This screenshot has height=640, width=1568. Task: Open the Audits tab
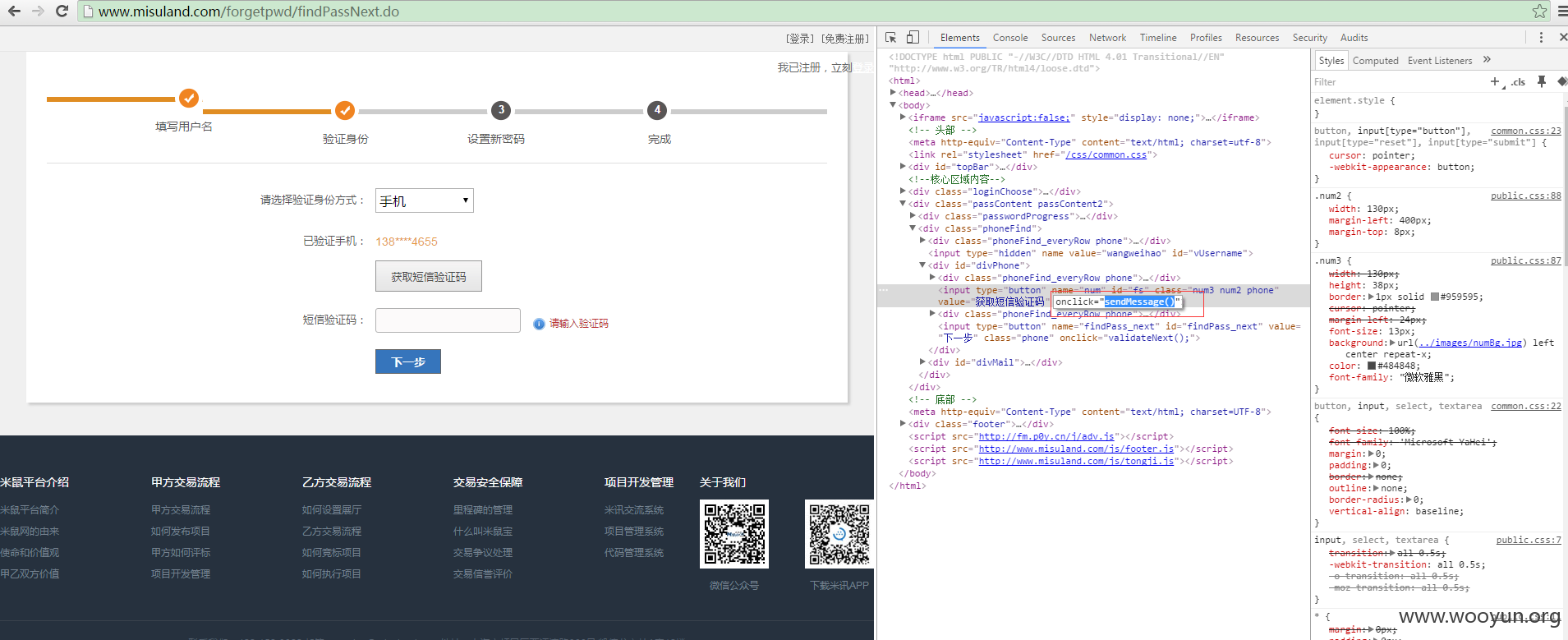[x=1354, y=38]
